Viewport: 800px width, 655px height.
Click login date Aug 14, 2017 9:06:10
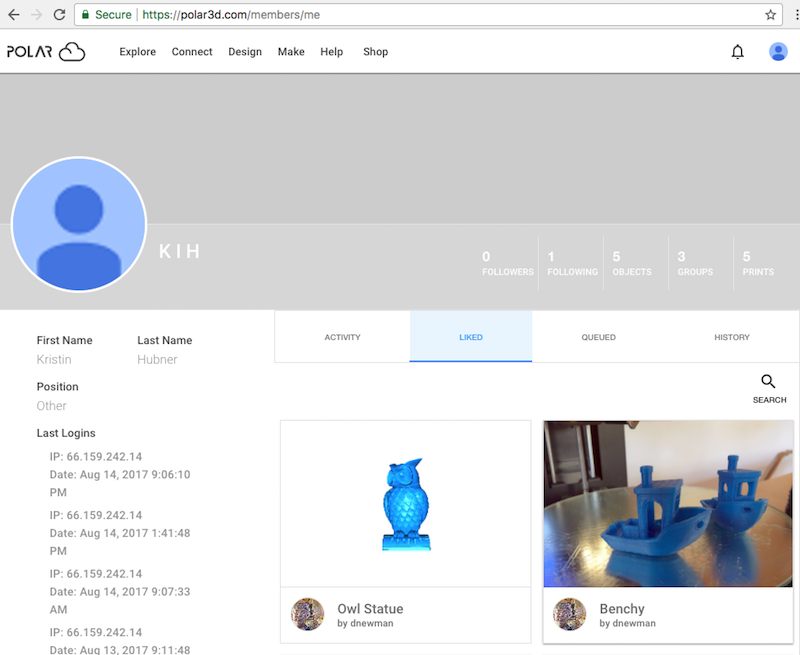(x=120, y=483)
